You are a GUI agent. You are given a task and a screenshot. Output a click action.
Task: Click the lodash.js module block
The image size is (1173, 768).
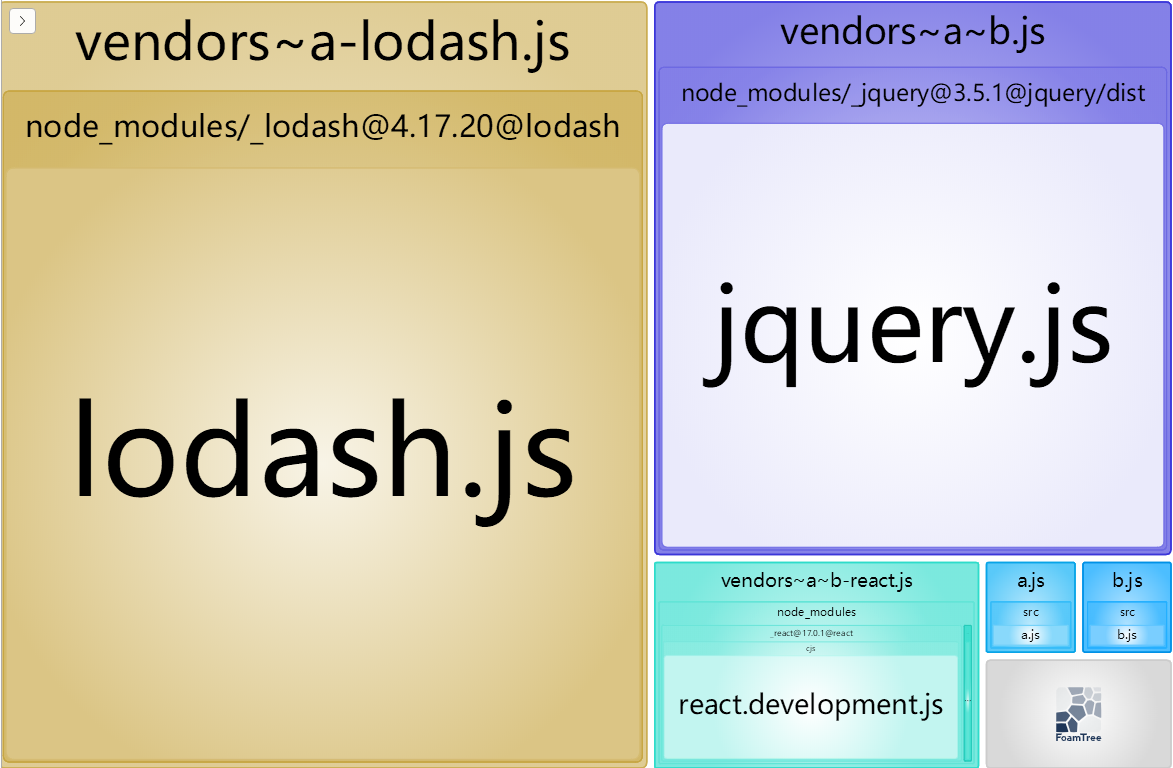[x=322, y=464]
